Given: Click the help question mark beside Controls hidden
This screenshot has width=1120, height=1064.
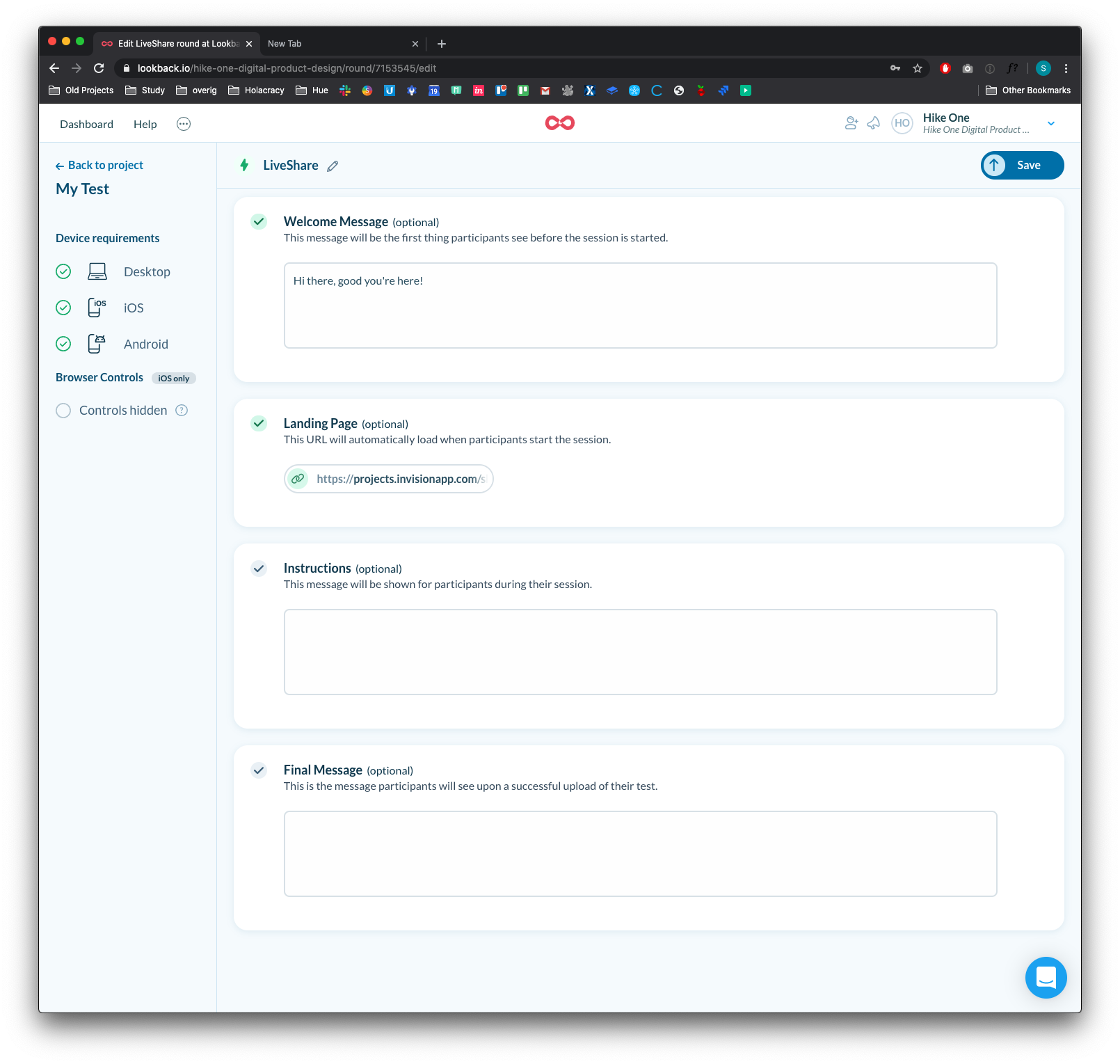Looking at the screenshot, I should coord(181,410).
